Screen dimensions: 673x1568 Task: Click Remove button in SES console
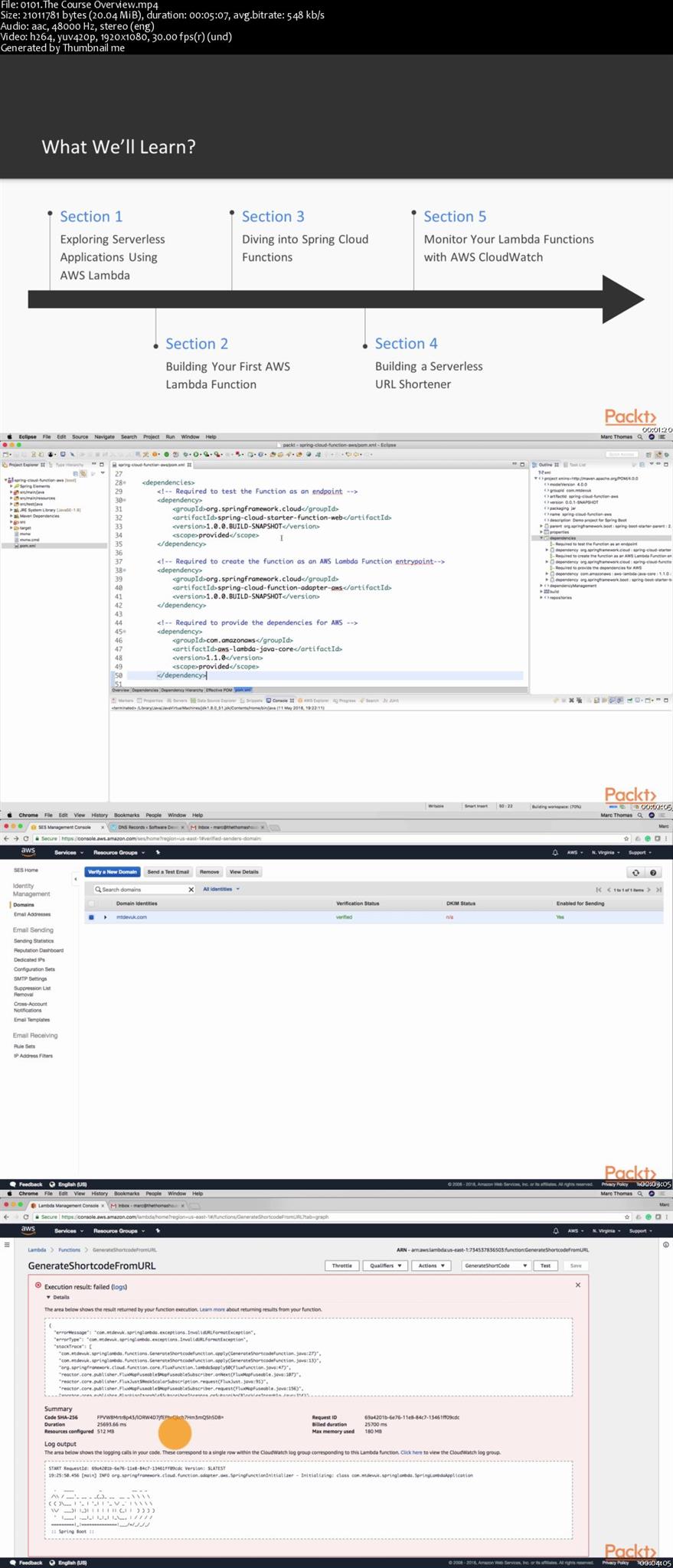coord(209,871)
